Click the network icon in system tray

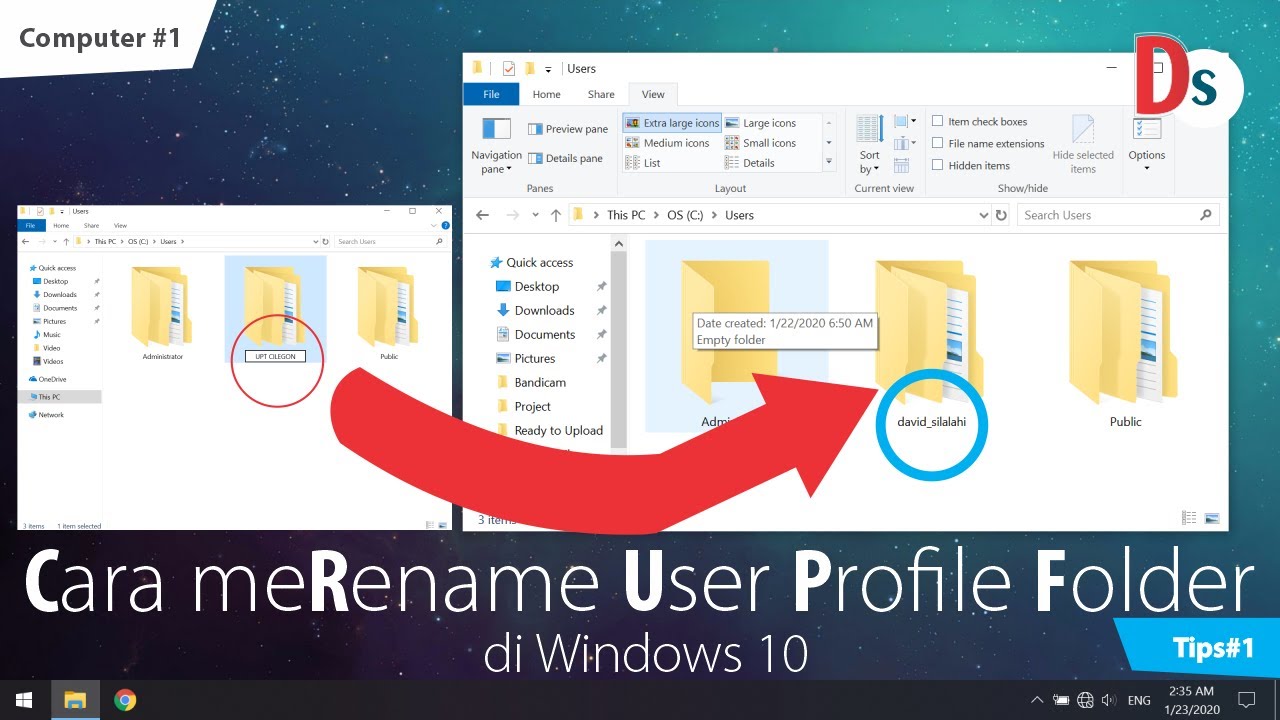(1084, 700)
